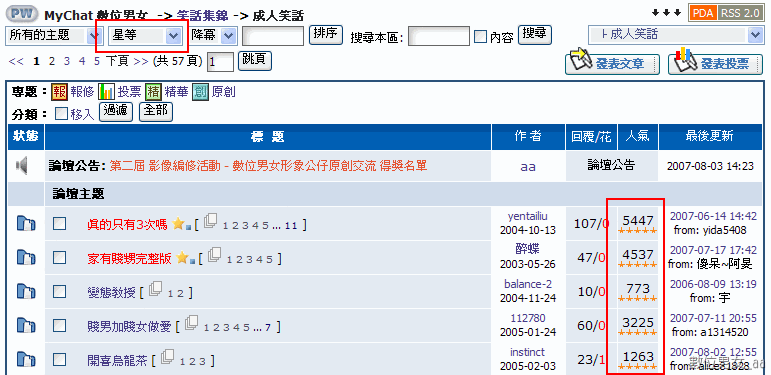
Task: Focus the sort filter text field
Action: click(x=273, y=36)
